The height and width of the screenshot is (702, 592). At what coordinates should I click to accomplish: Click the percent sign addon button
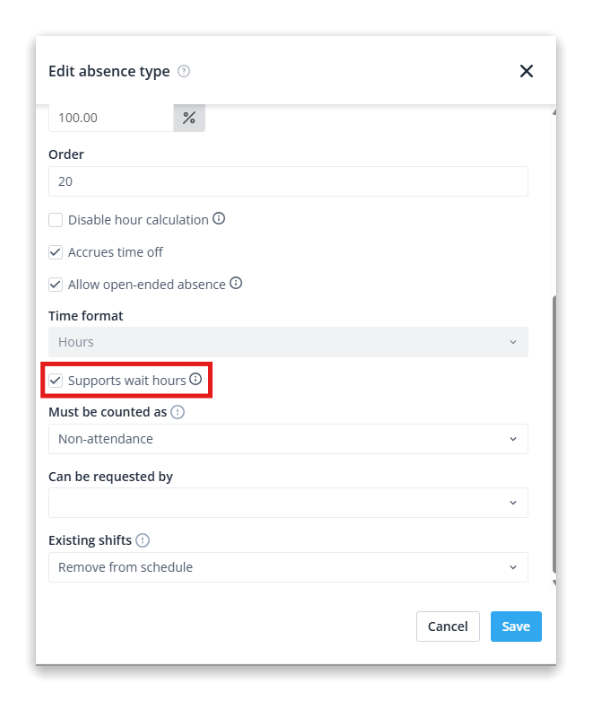[189, 118]
